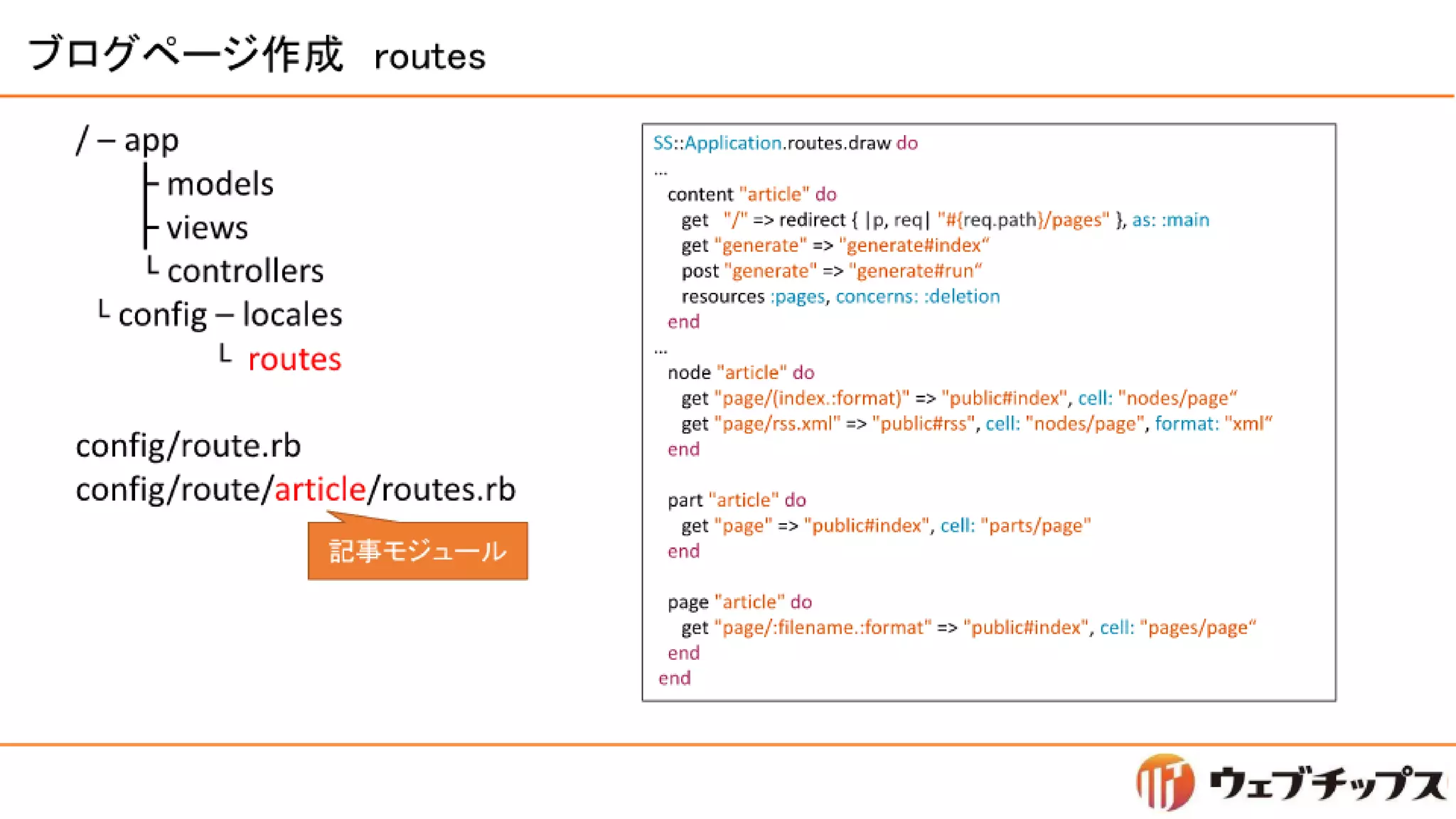Image resolution: width=1456 pixels, height=819 pixels.
Task: Select the red routes tree entry
Action: tap(294, 359)
